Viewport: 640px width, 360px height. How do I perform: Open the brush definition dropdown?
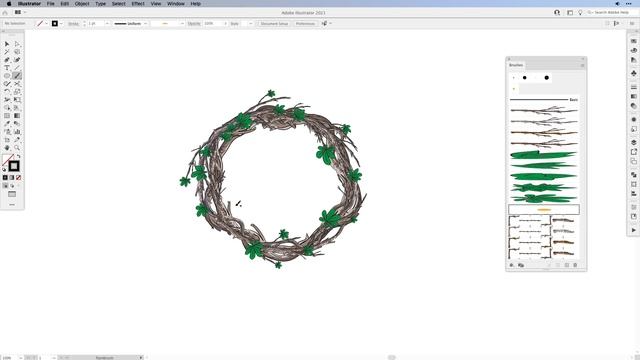182,24
